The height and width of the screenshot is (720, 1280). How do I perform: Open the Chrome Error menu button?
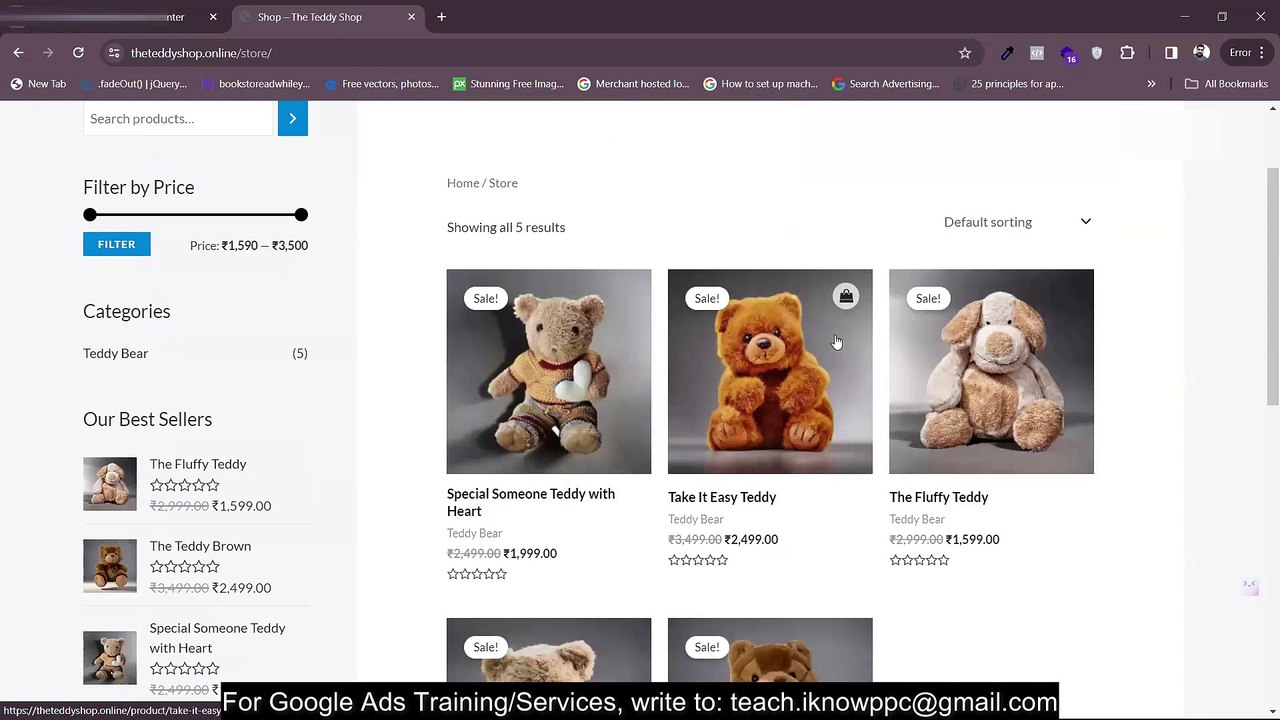click(x=1248, y=53)
